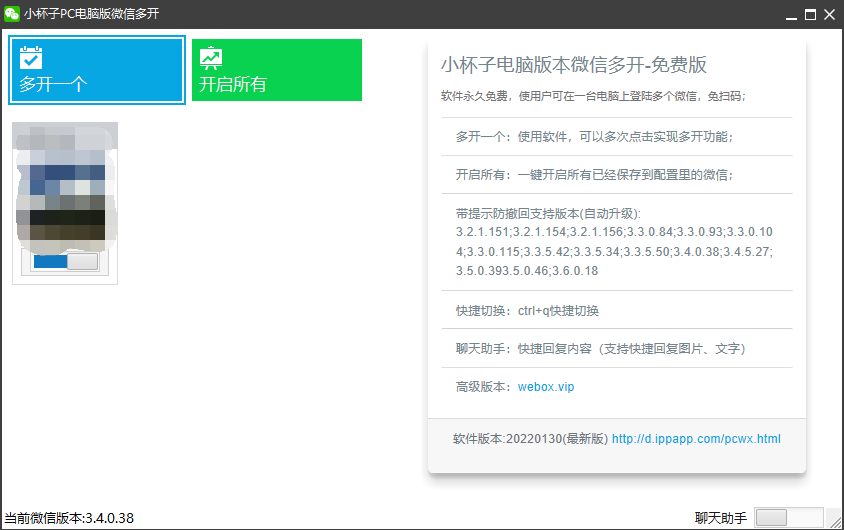Click the 聊天助手 label in status bar
844x530 pixels.
(x=721, y=518)
